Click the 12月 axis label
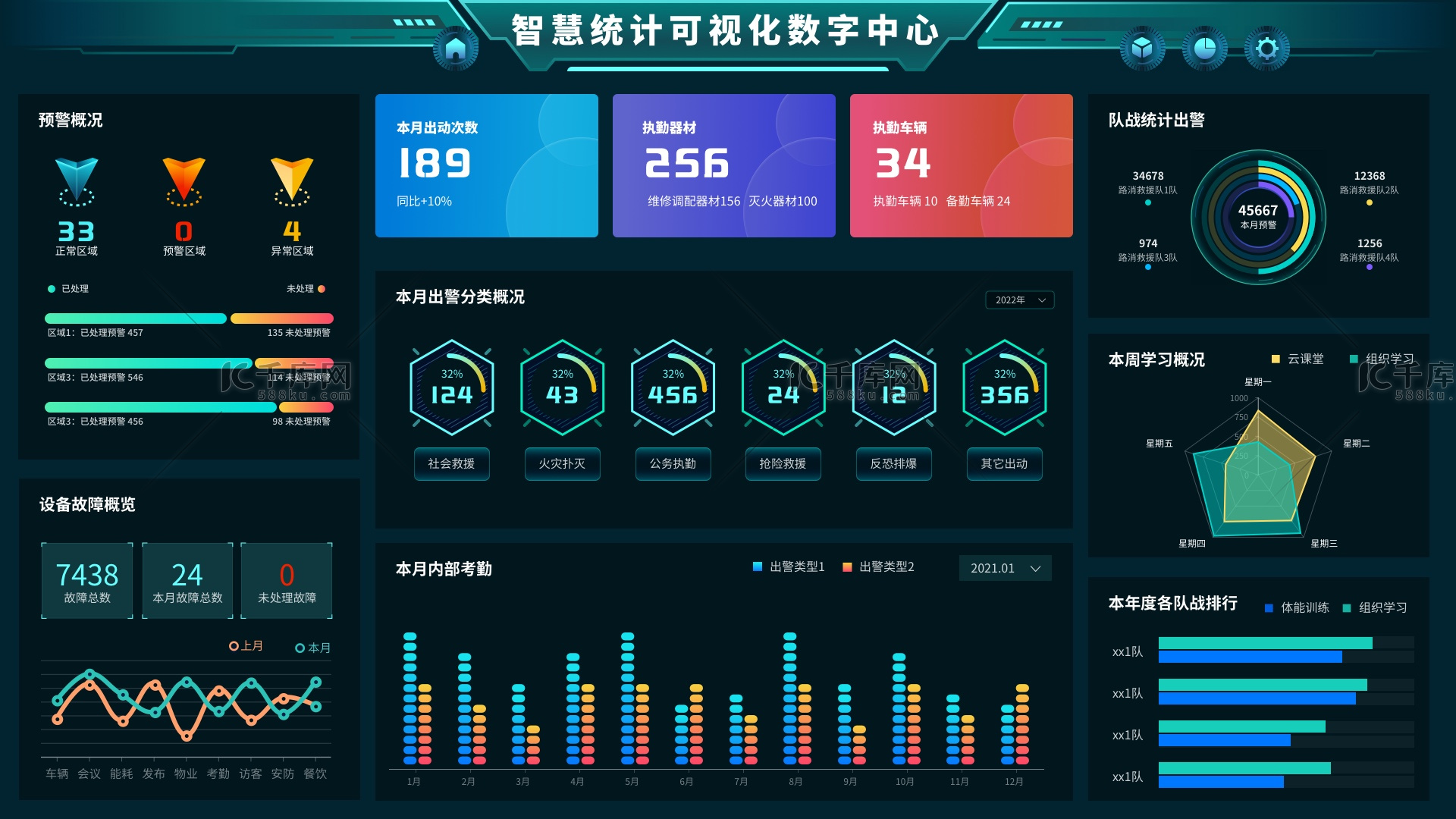This screenshot has height=819, width=1456. [x=1014, y=782]
